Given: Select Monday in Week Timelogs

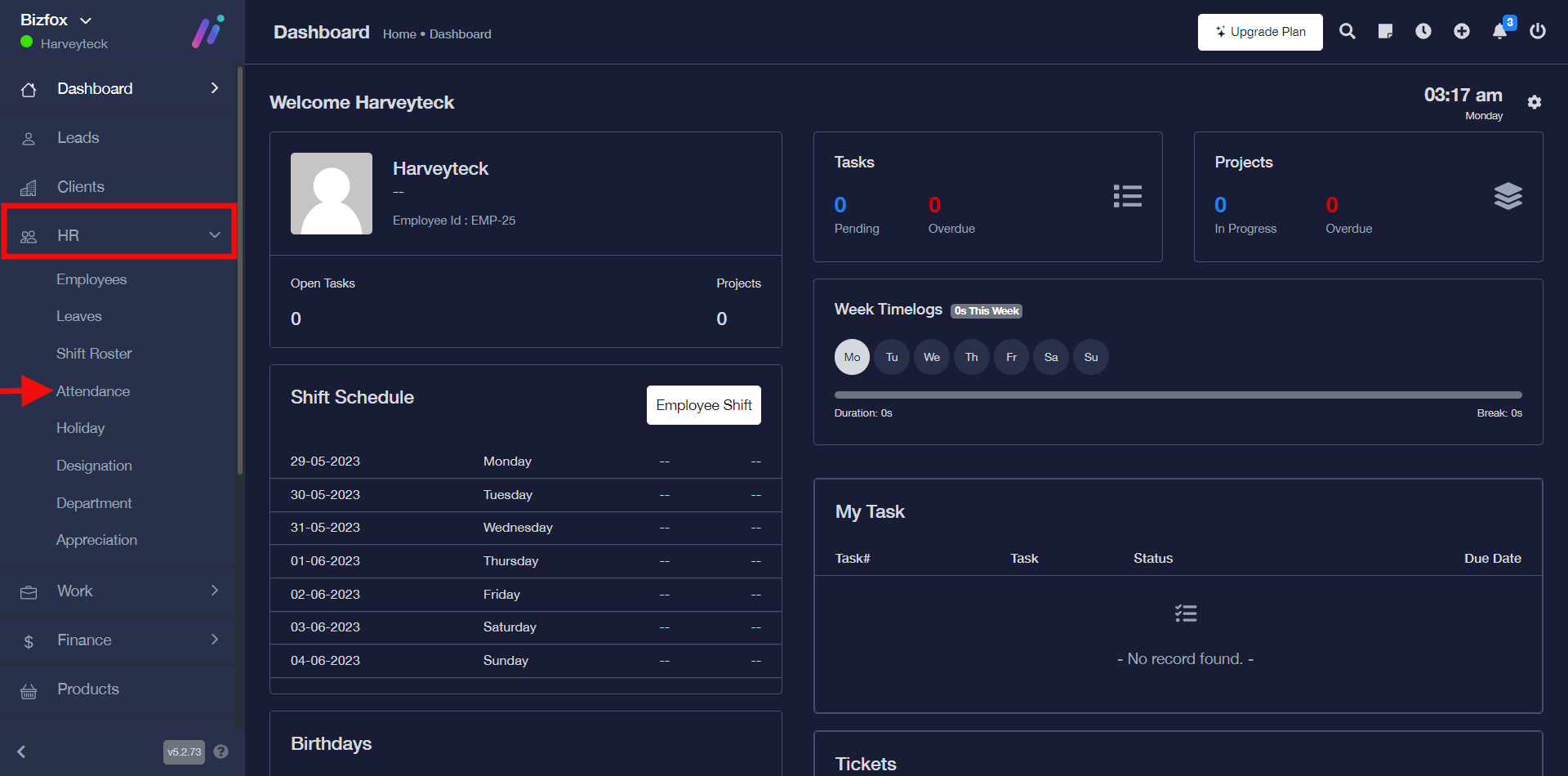Looking at the screenshot, I should click(852, 357).
